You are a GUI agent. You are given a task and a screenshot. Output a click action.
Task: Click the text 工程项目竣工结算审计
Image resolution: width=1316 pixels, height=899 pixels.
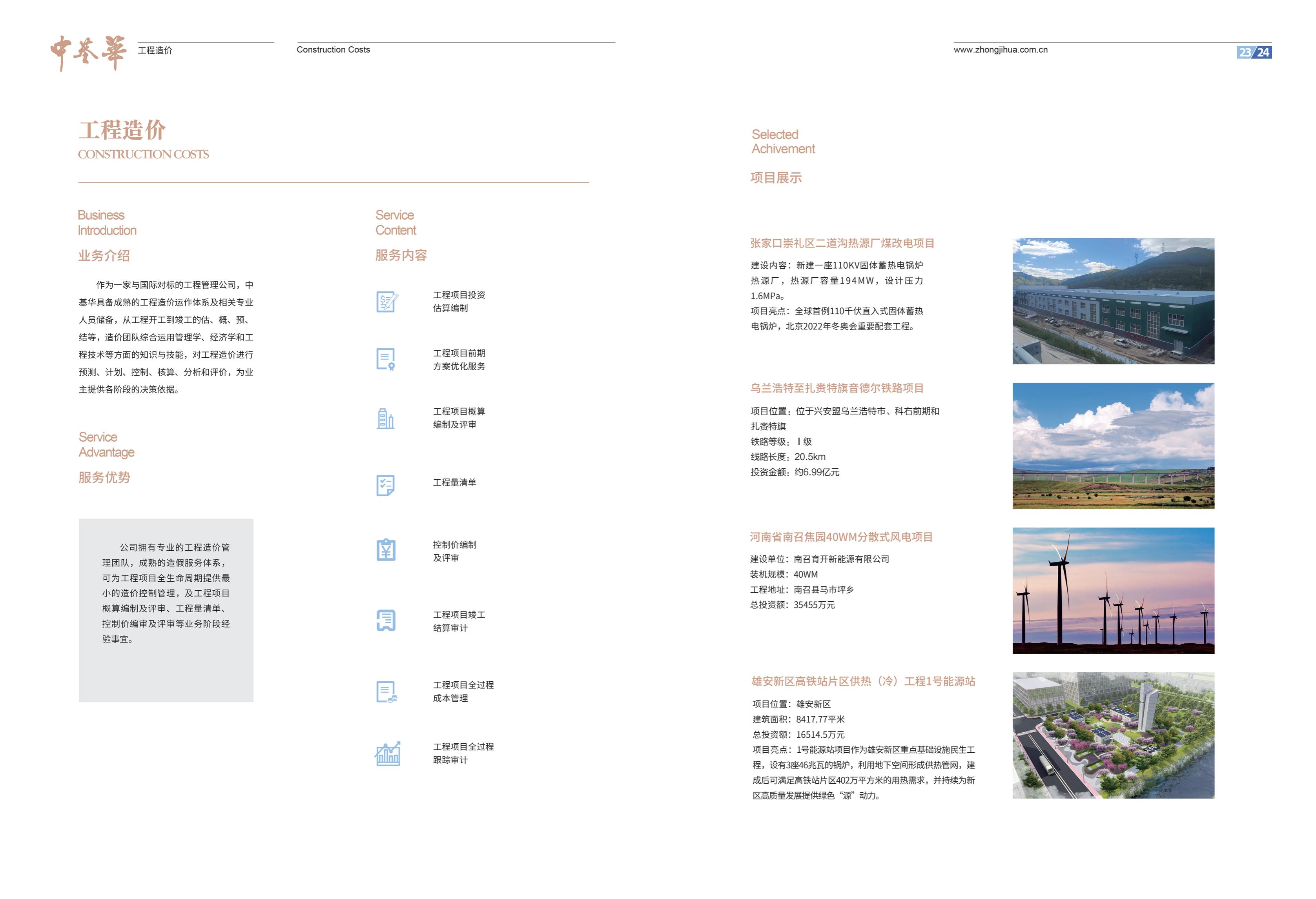(x=459, y=621)
